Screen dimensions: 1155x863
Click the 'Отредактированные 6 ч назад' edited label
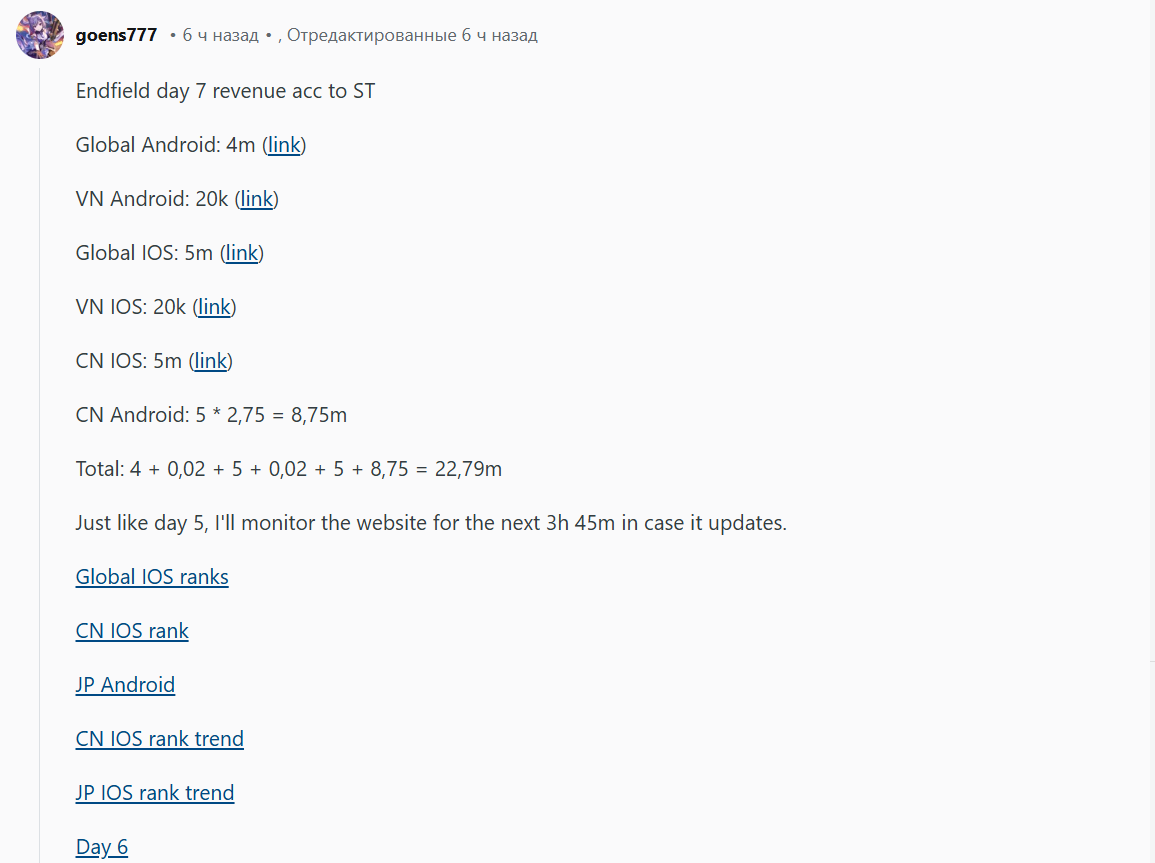tap(412, 35)
